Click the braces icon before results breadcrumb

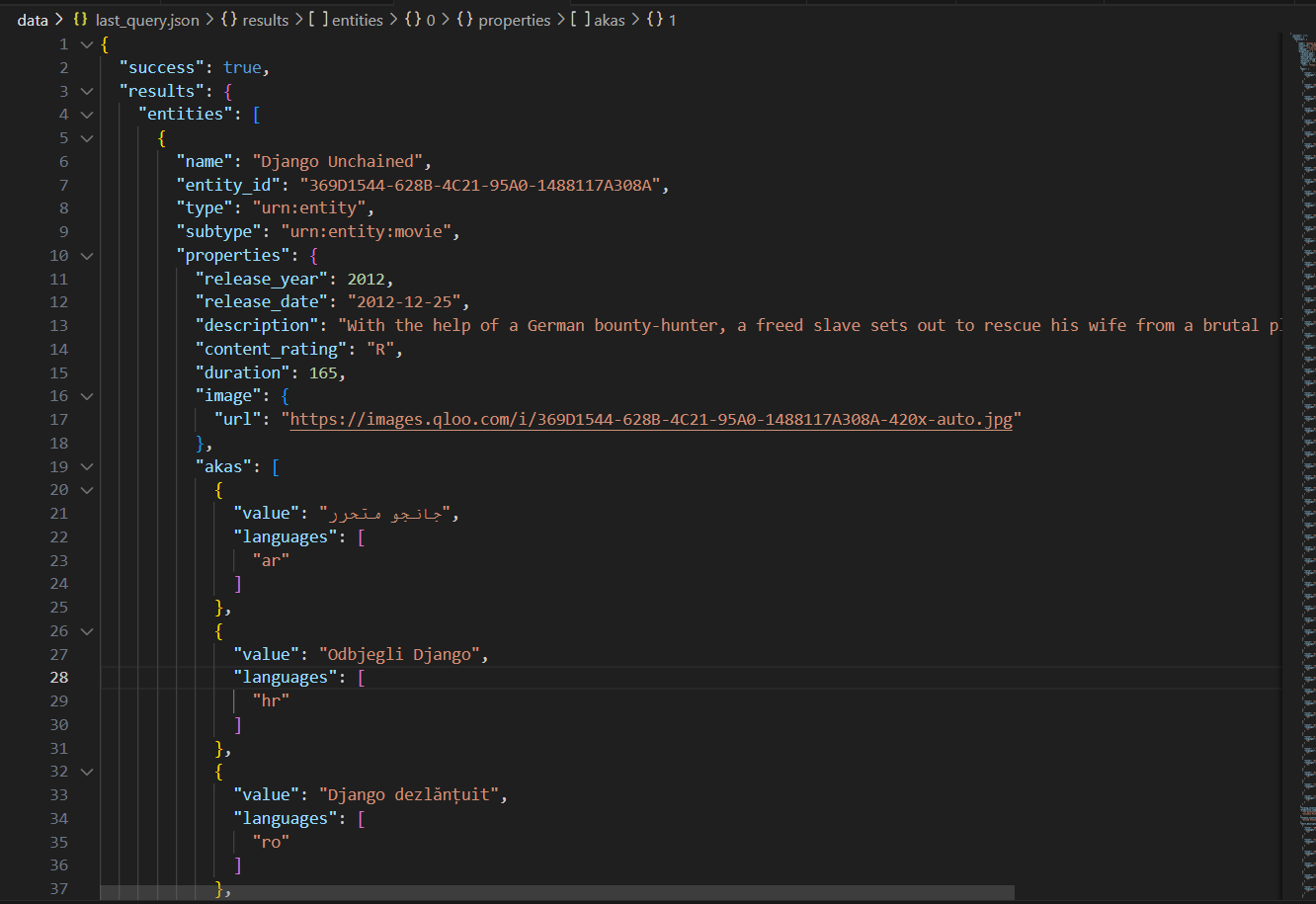[227, 20]
